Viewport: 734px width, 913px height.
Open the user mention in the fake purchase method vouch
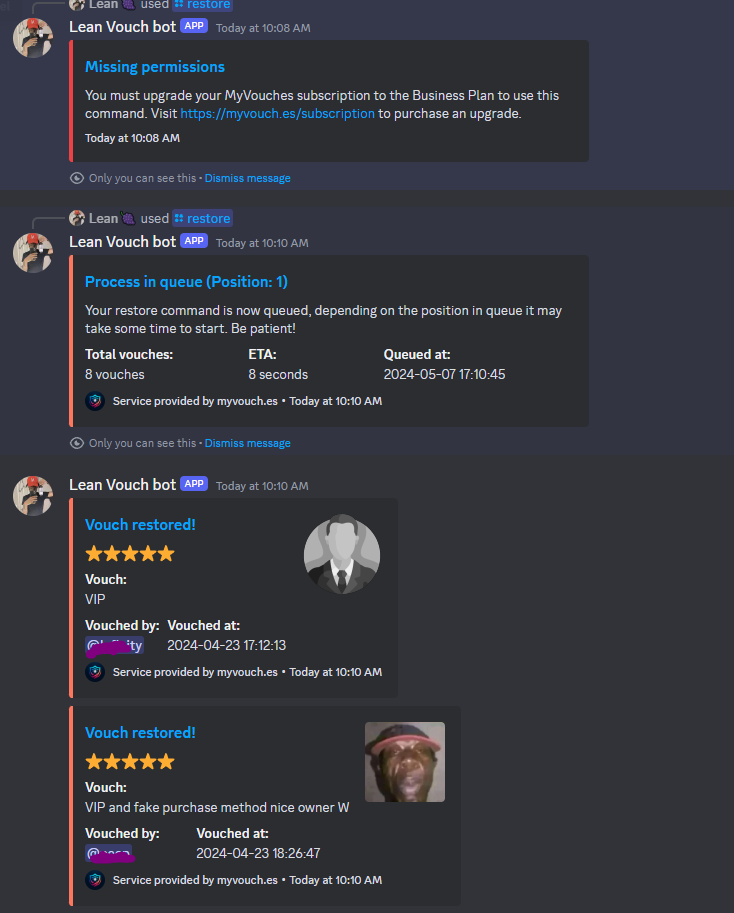pyautogui.click(x=109, y=854)
